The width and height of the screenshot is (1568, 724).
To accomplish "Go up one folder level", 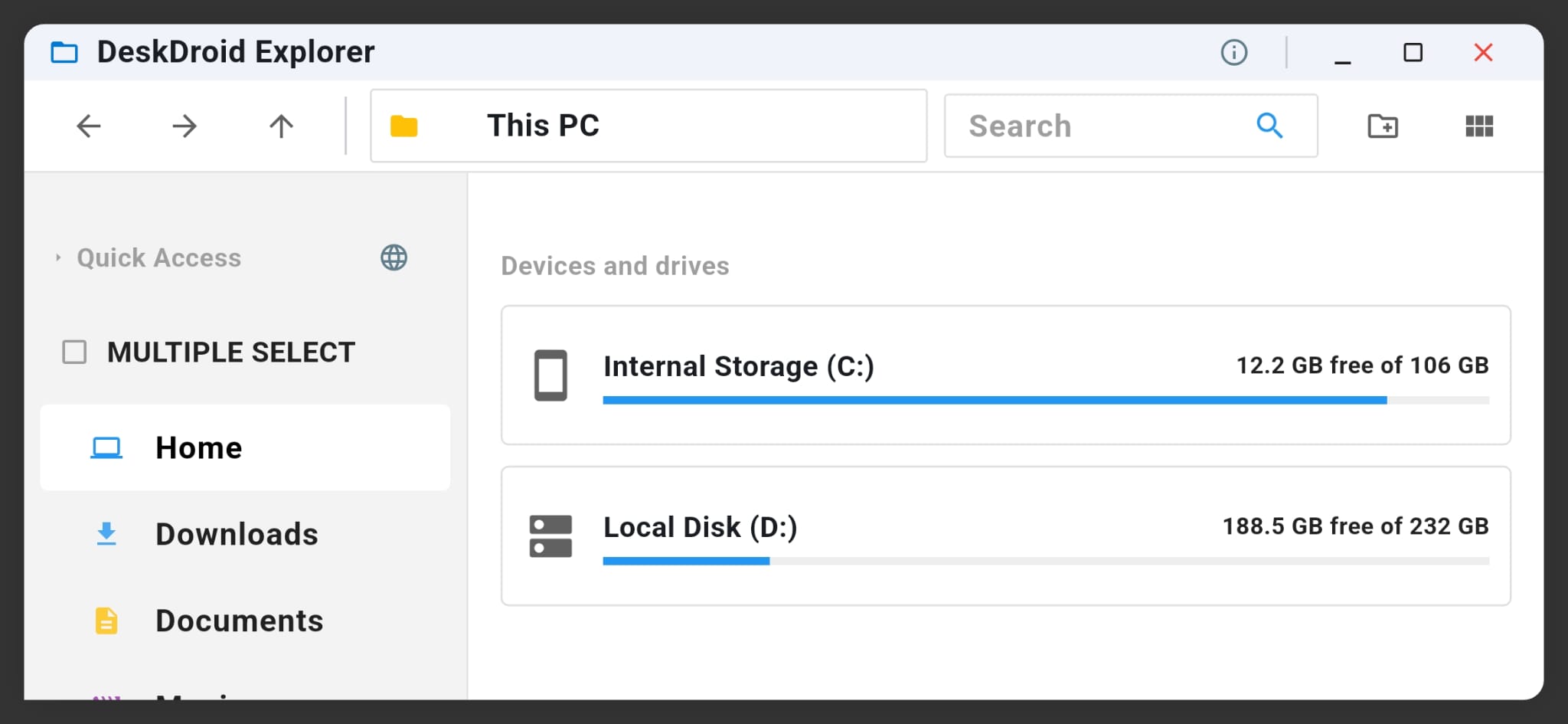I will [281, 126].
